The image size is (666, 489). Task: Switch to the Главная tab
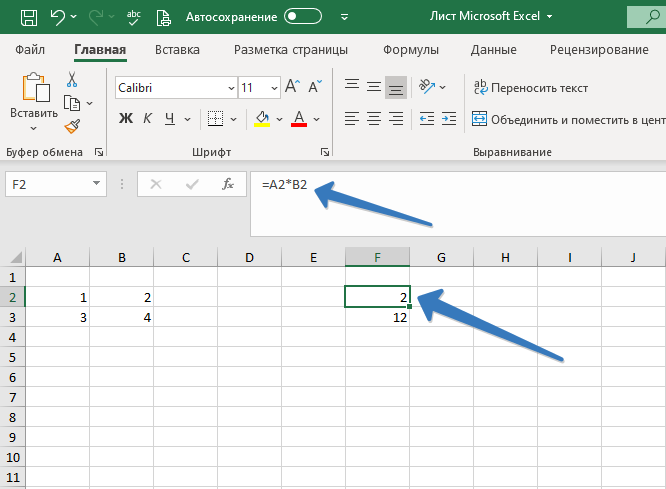pos(100,50)
